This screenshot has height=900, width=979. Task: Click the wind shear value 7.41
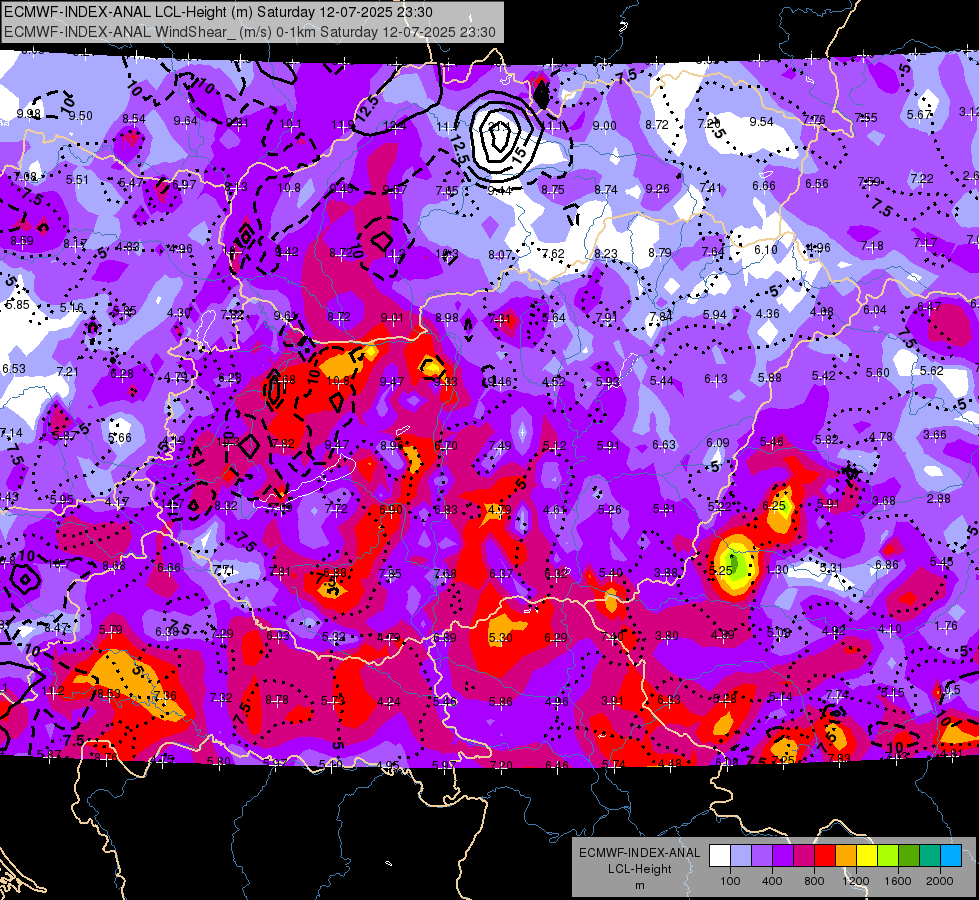coord(711,187)
